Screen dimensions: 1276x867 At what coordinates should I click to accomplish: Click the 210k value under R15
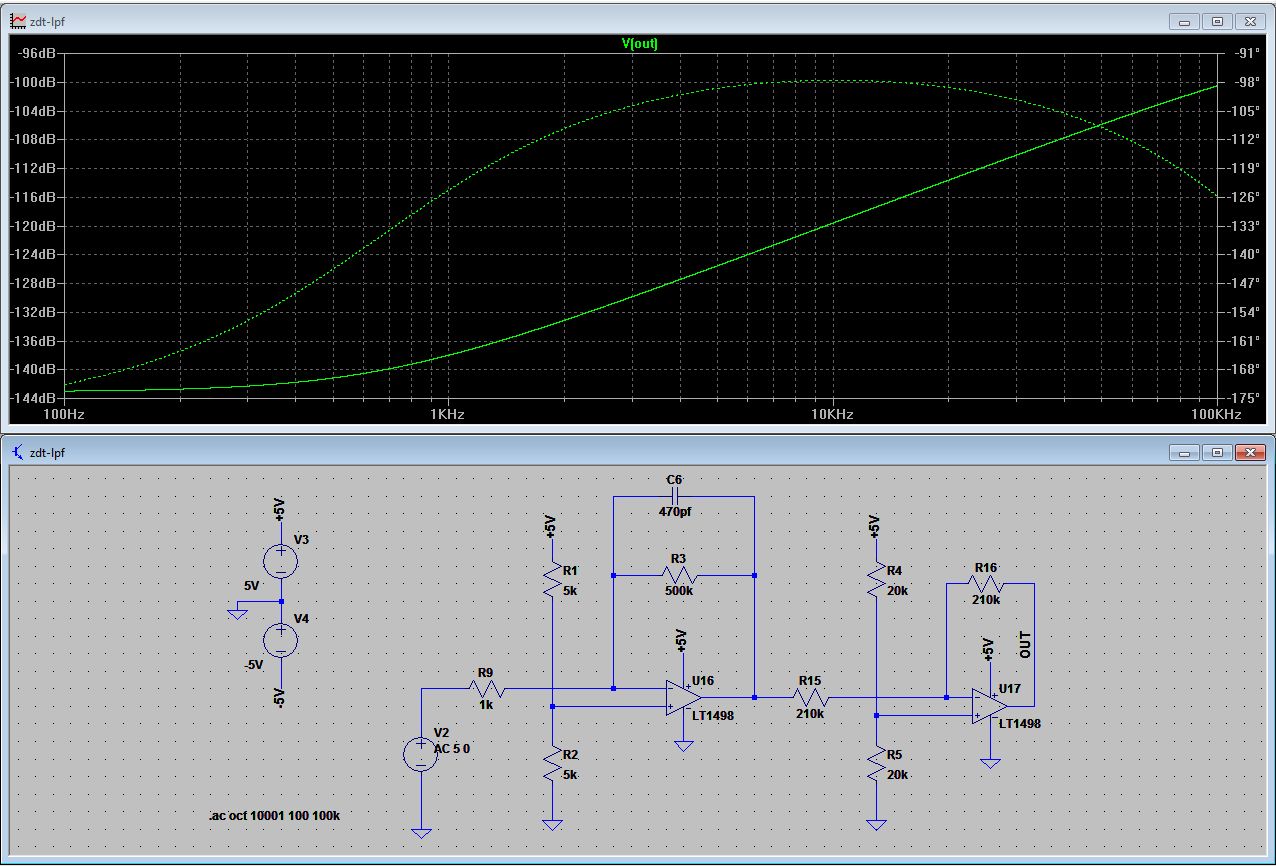click(810, 714)
